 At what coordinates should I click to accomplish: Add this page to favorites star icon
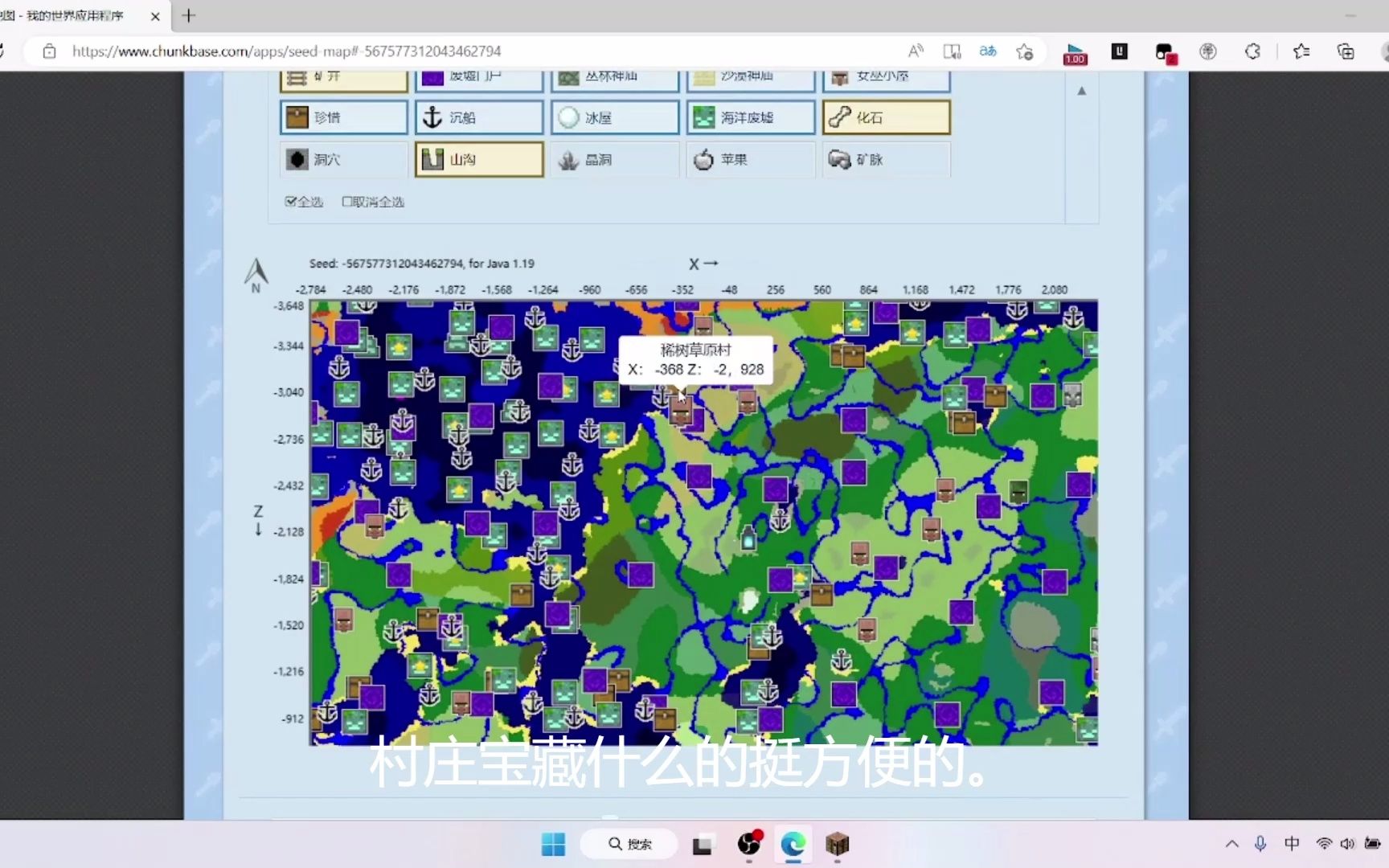(x=1024, y=51)
